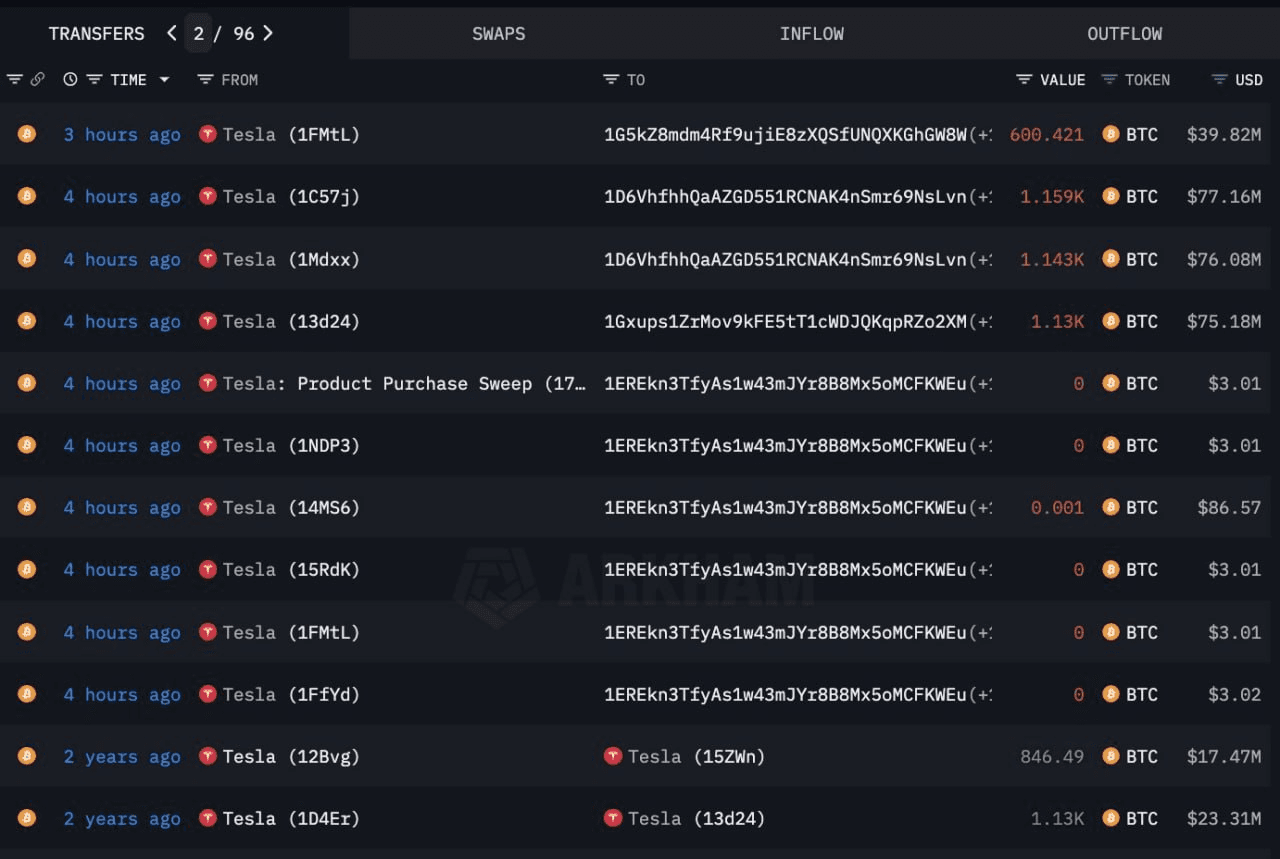This screenshot has width=1280, height=859.
Task: Switch to the INFLOW tab
Action: (x=812, y=33)
